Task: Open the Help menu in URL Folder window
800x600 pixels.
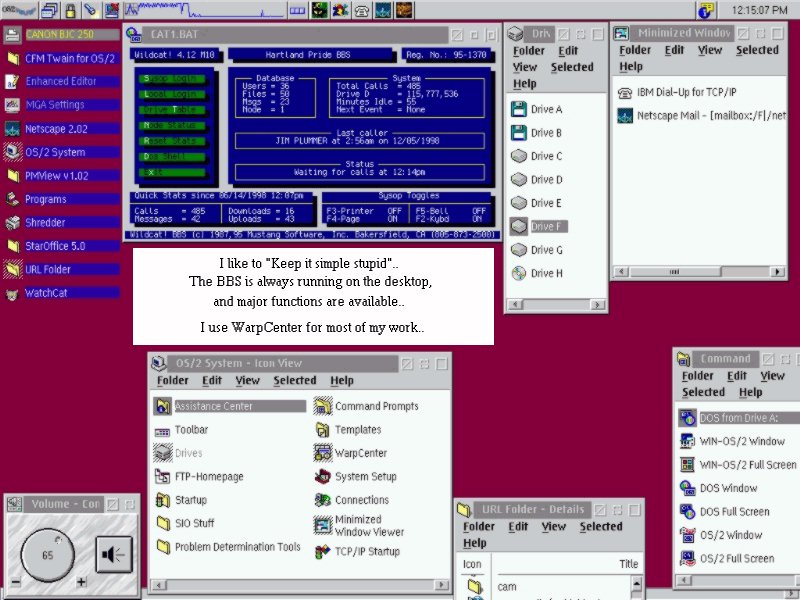Action: [474, 543]
